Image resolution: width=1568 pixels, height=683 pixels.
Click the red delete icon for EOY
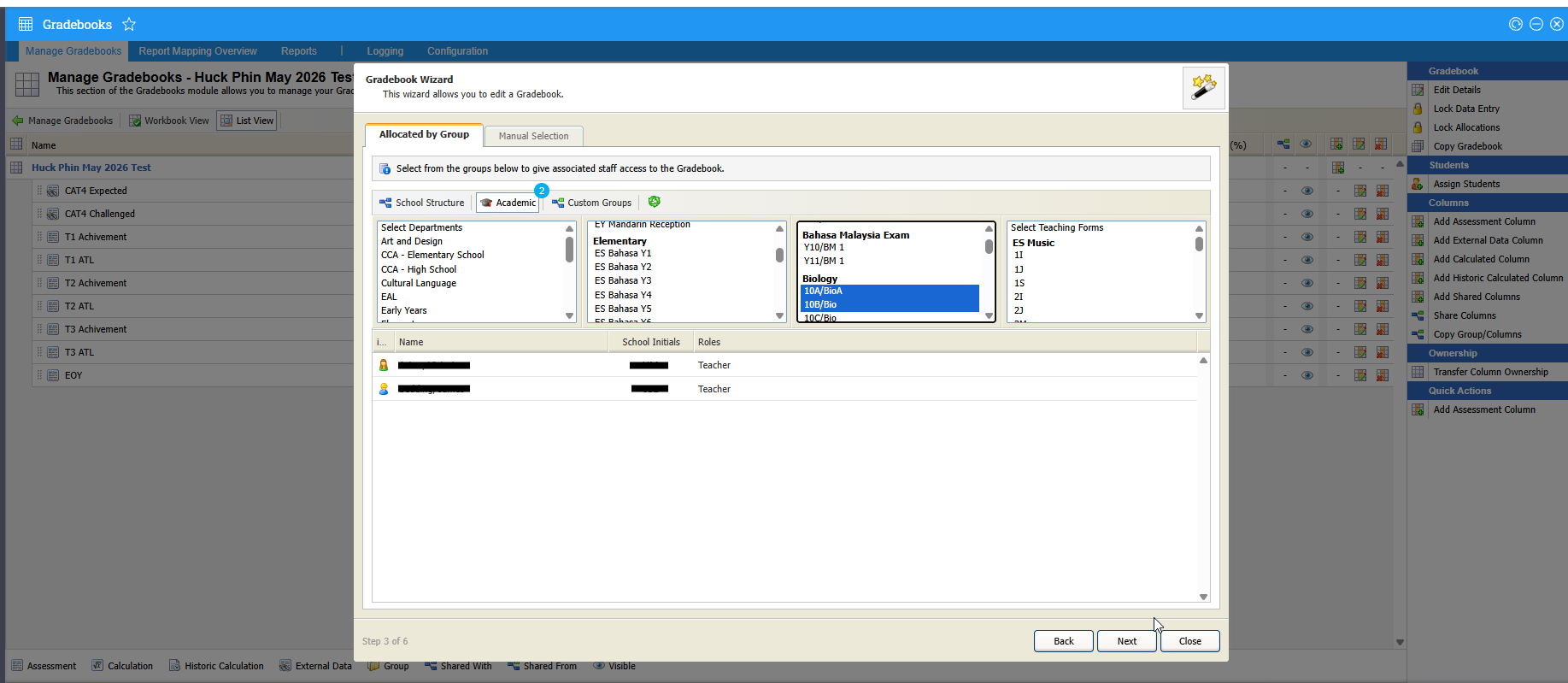click(1383, 375)
